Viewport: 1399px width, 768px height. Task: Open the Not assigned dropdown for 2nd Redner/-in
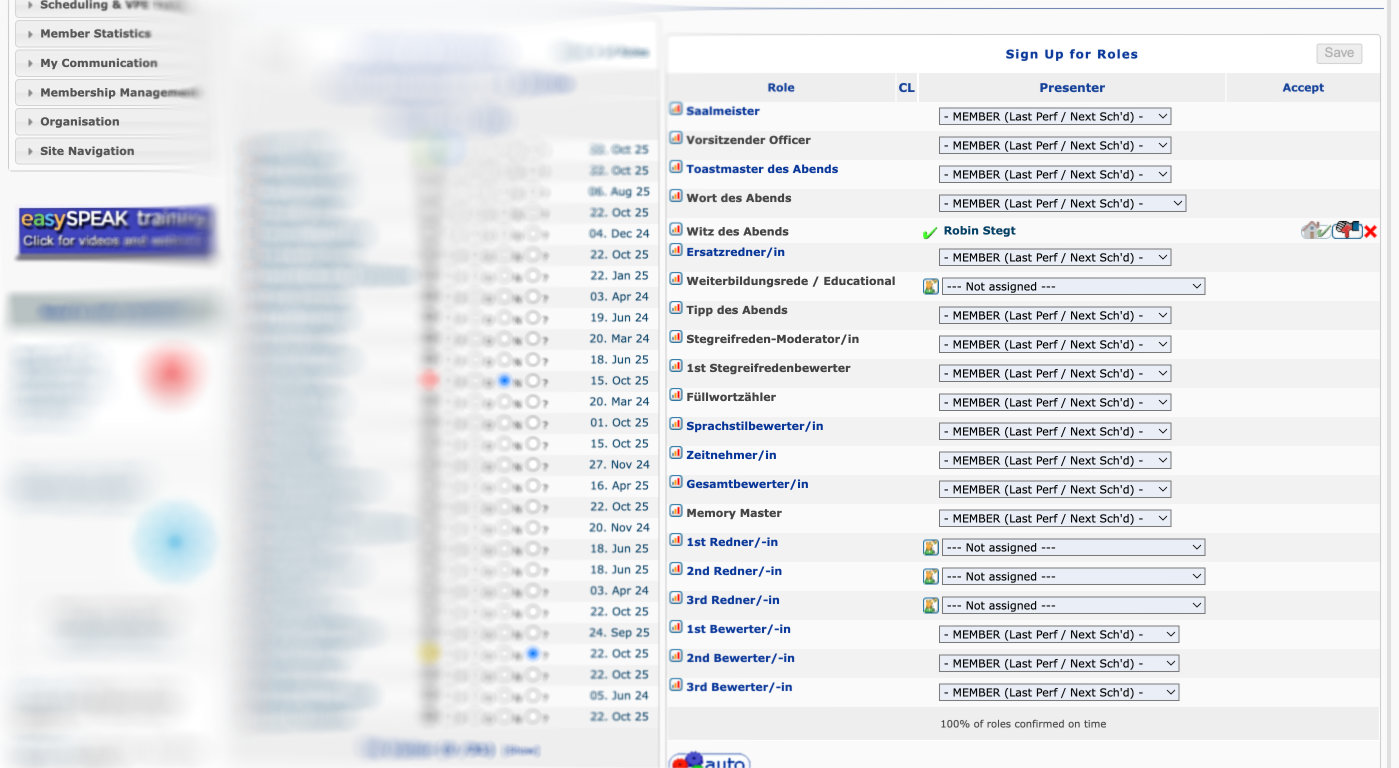1073,577
